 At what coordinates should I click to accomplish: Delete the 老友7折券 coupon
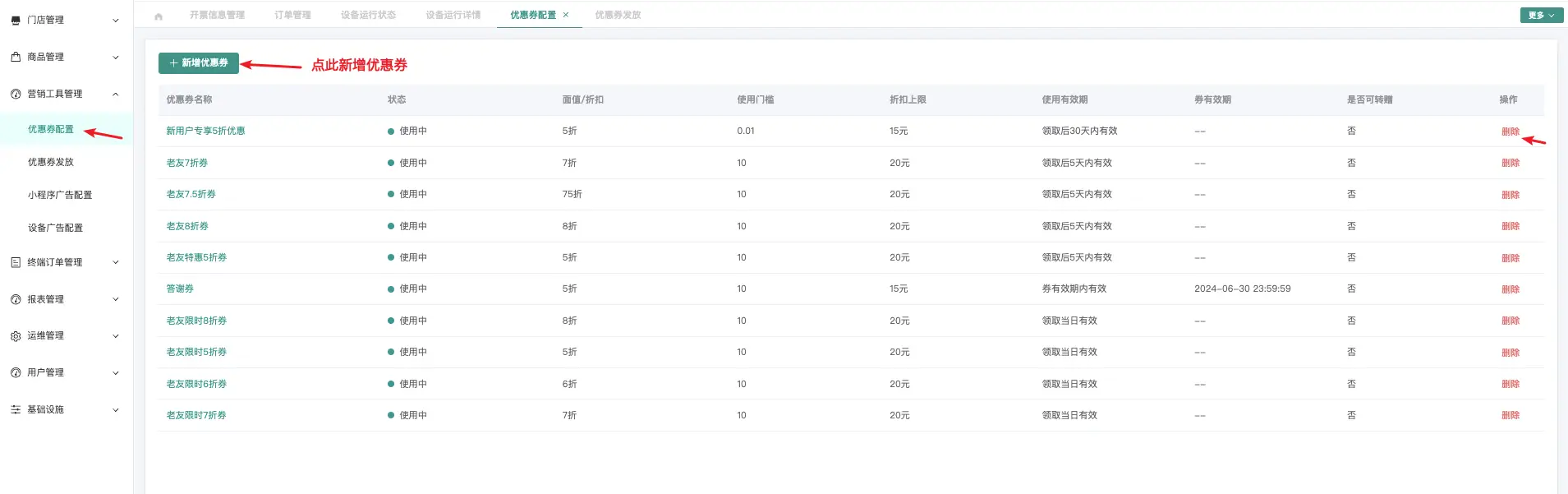1510,163
